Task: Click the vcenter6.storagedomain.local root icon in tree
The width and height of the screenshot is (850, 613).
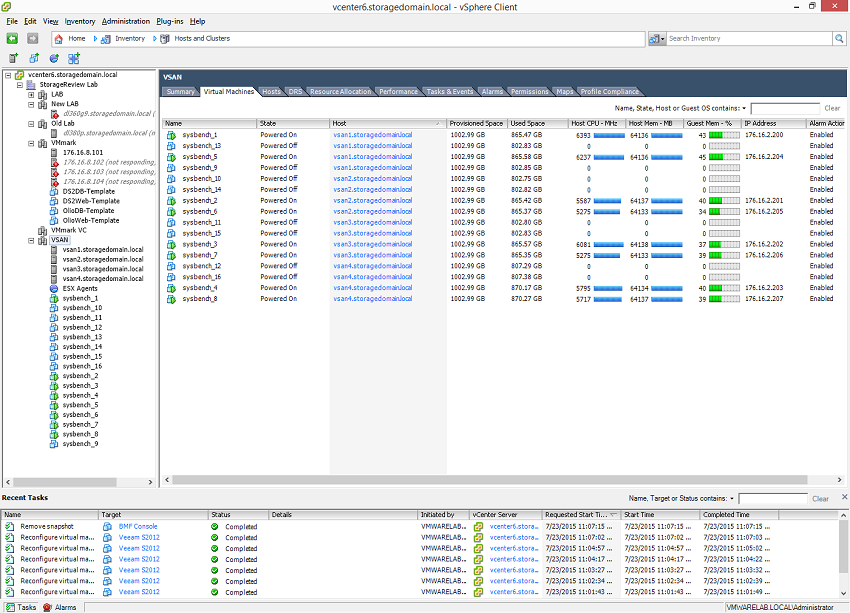Action: pos(20,75)
